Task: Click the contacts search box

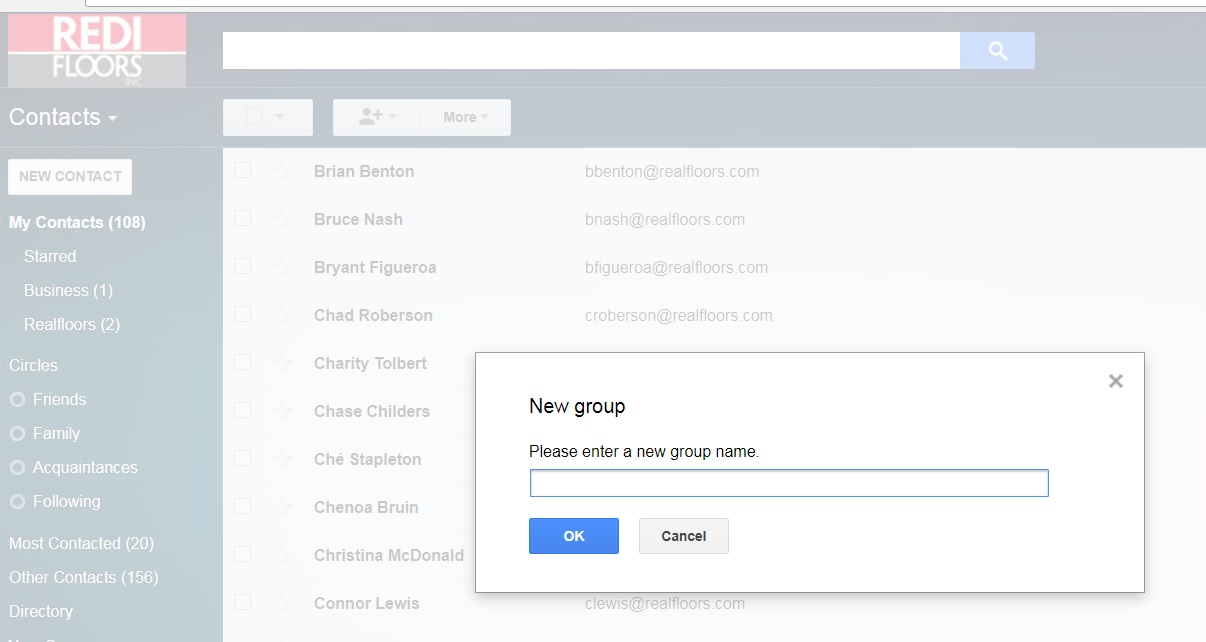Action: (591, 51)
